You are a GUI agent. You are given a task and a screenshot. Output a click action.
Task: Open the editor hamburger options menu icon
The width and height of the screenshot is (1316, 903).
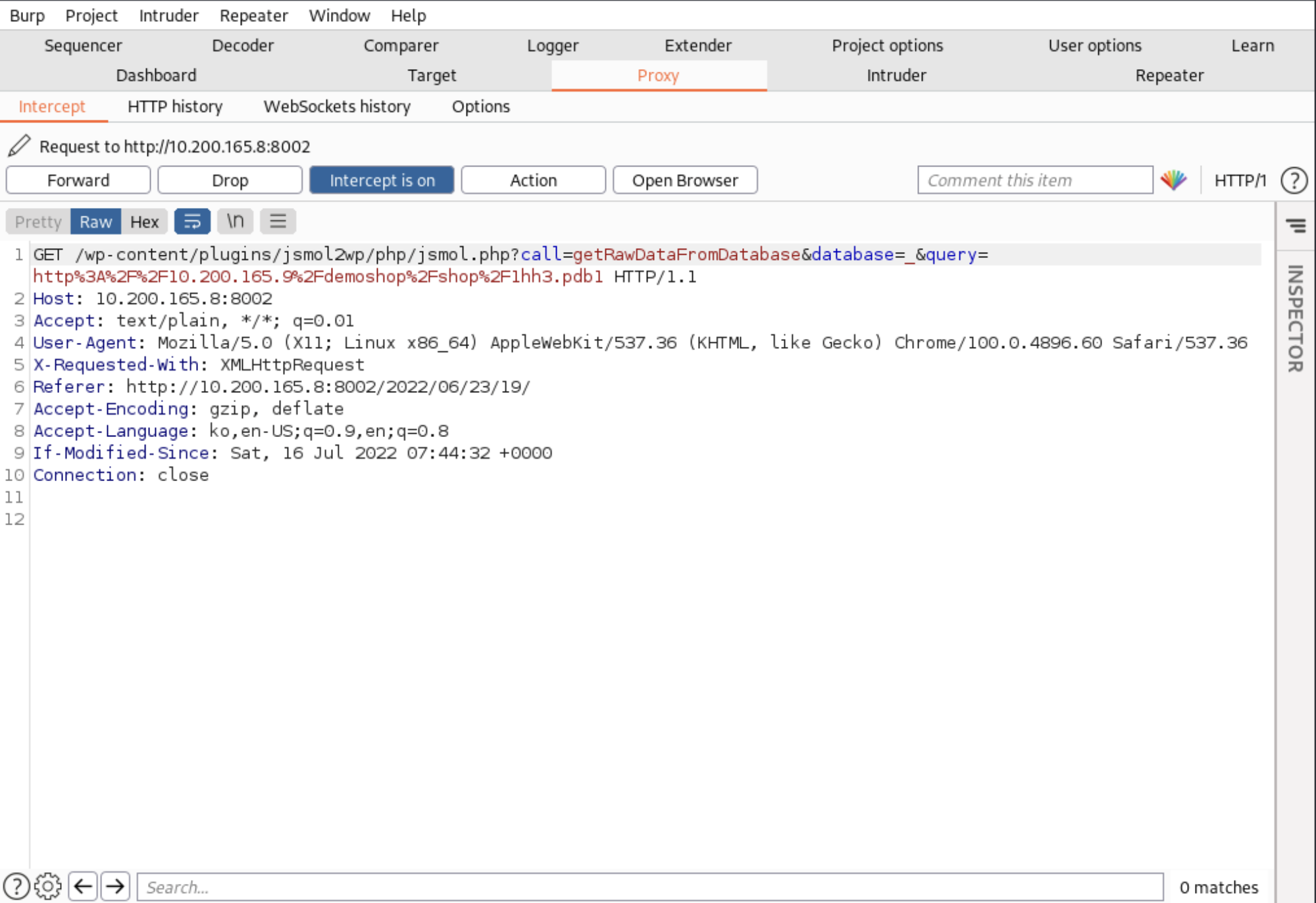click(x=278, y=222)
